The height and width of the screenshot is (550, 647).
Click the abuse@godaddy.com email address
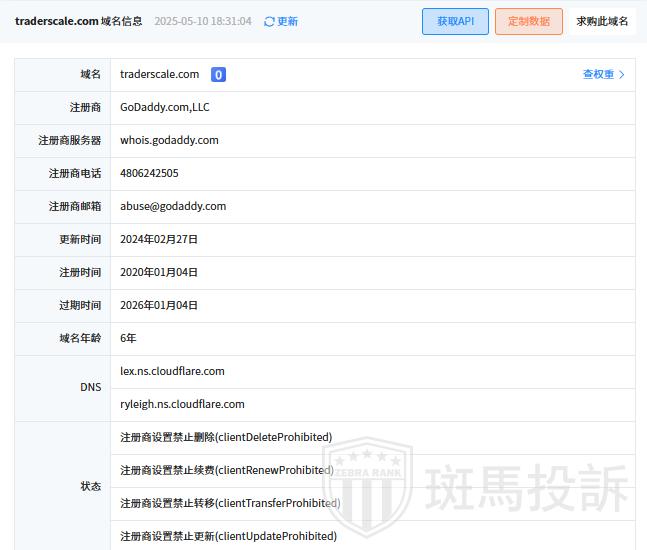click(173, 206)
